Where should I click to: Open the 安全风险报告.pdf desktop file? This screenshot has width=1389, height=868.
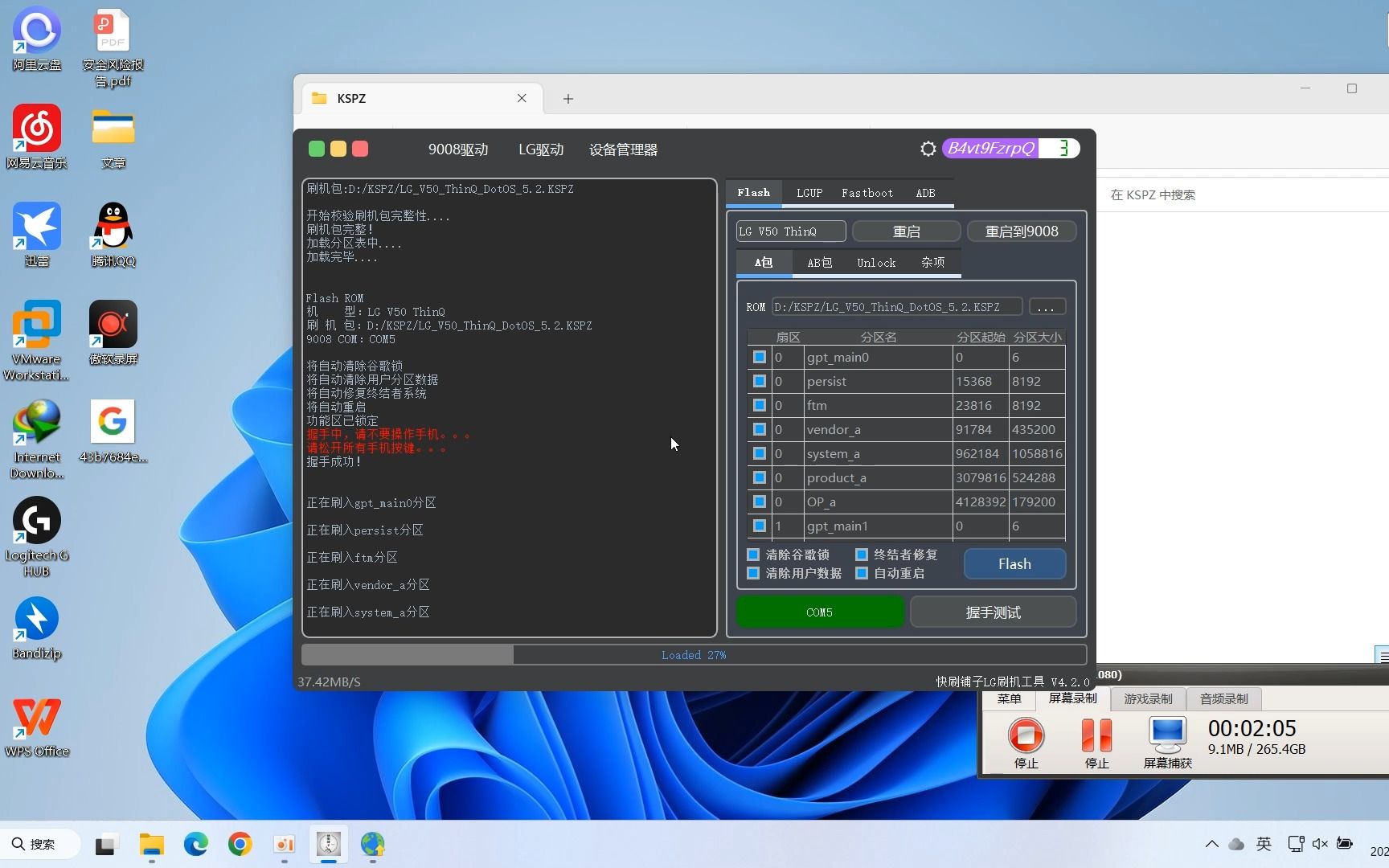(113, 47)
